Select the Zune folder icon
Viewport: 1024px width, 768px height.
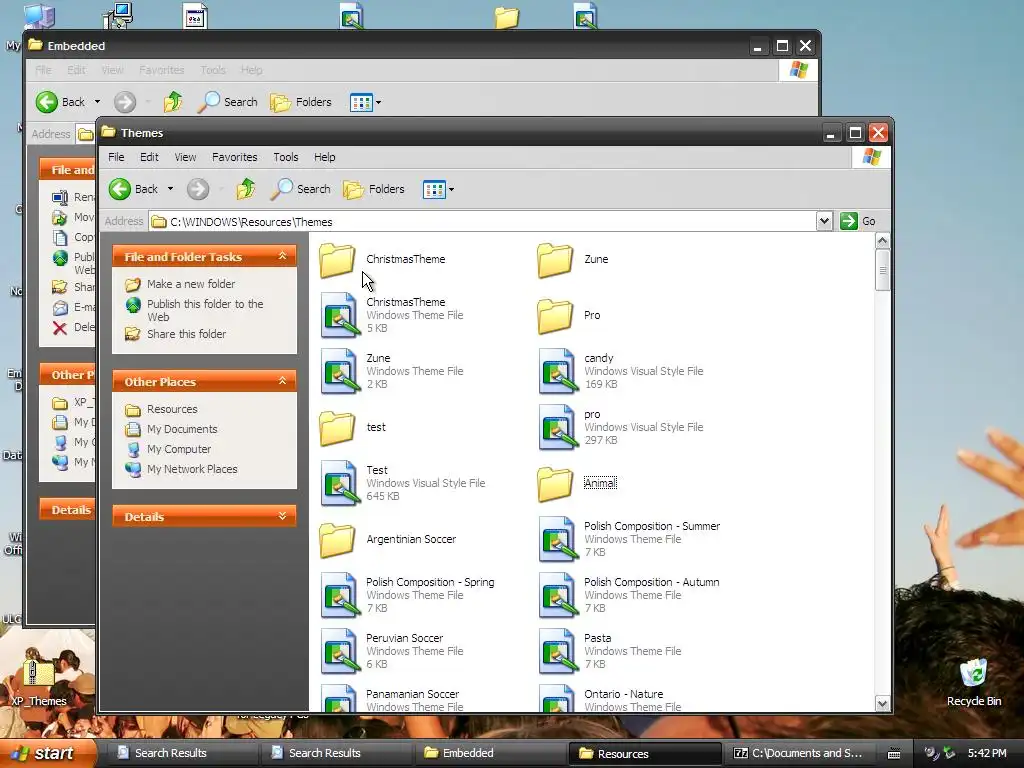(555, 260)
